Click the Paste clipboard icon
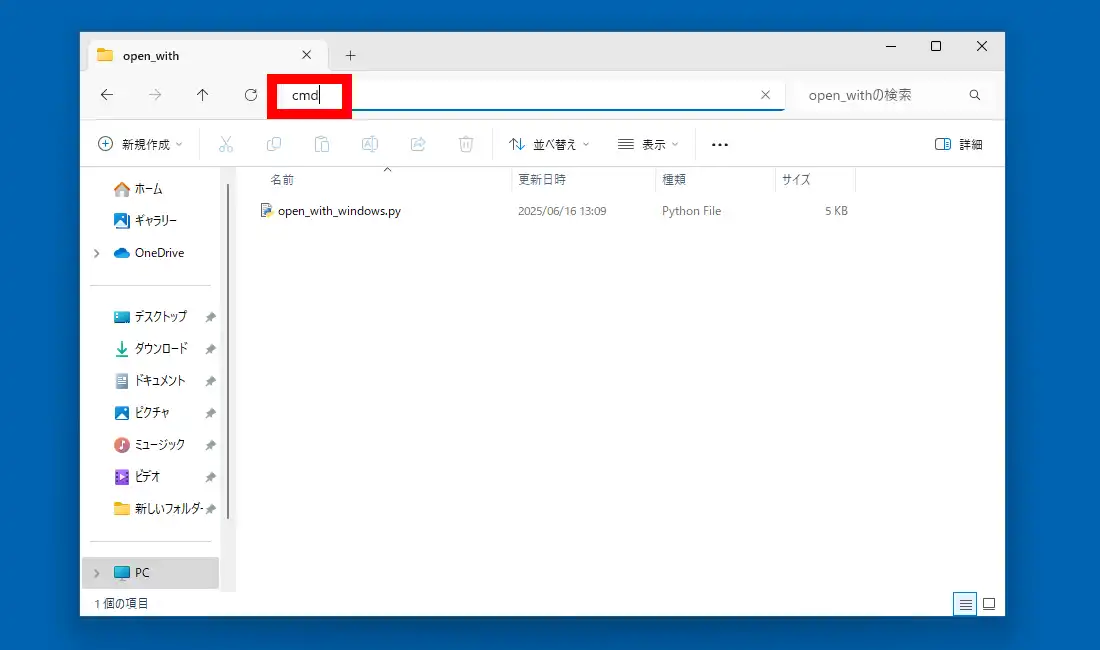The height and width of the screenshot is (650, 1100). click(x=322, y=144)
